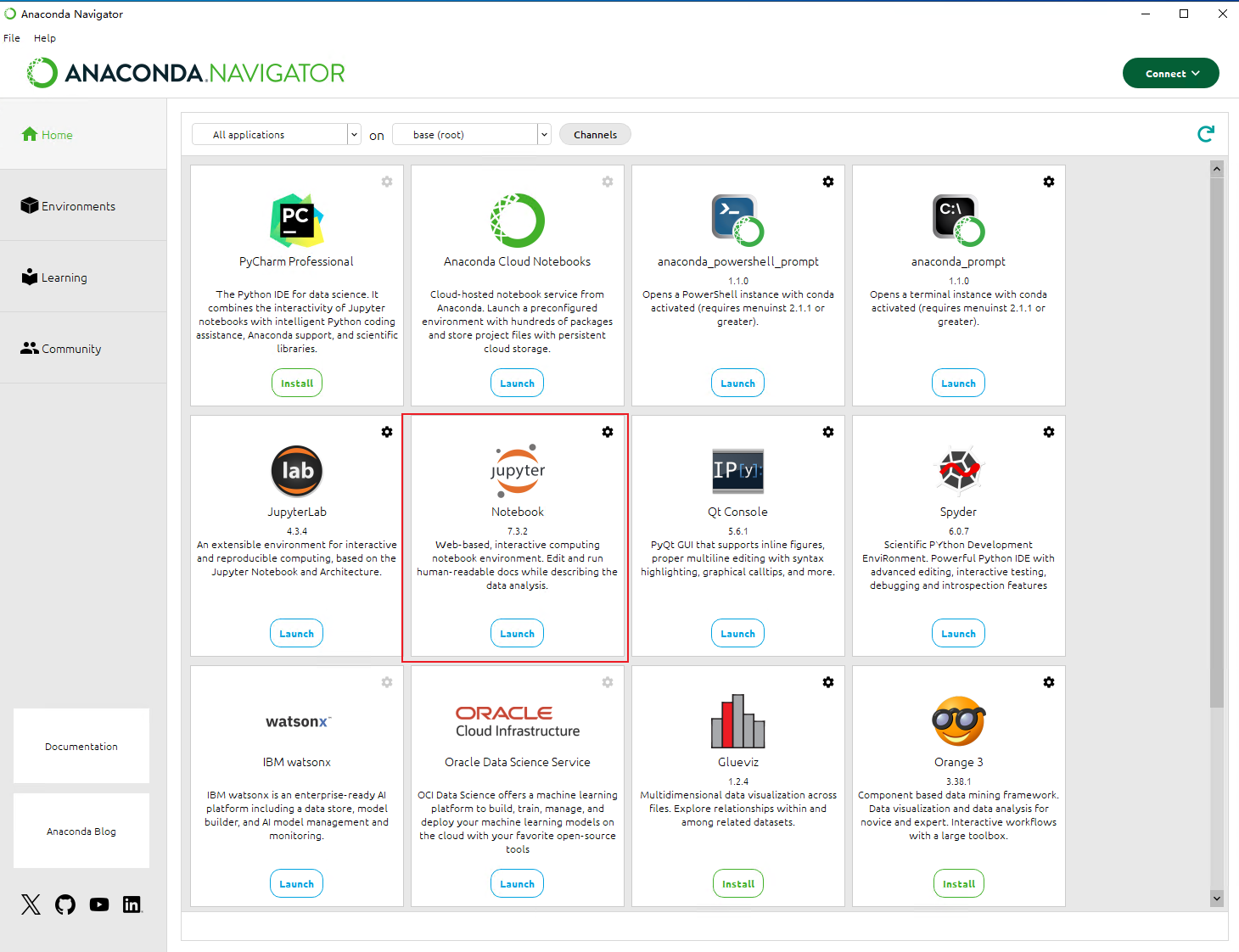
Task: Open the anaconda_prompt settings gear
Action: pos(1049,182)
